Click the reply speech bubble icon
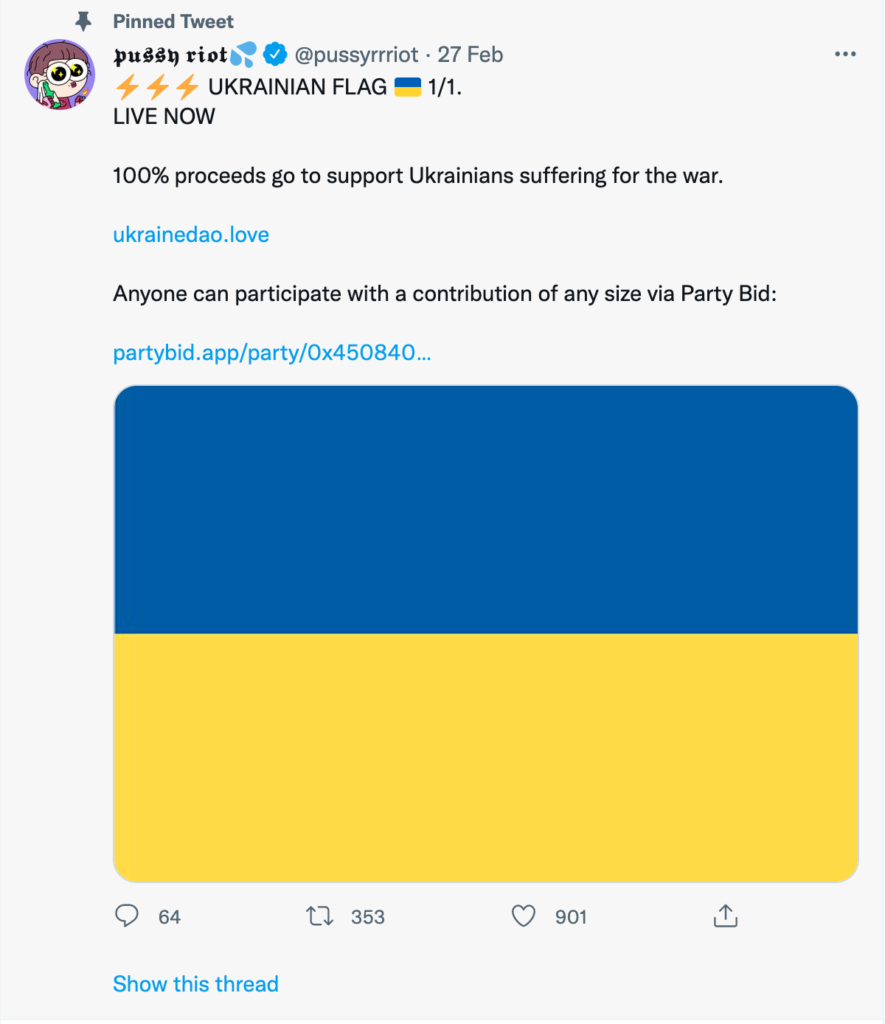Viewport: 885px width, 1024px height. point(127,916)
